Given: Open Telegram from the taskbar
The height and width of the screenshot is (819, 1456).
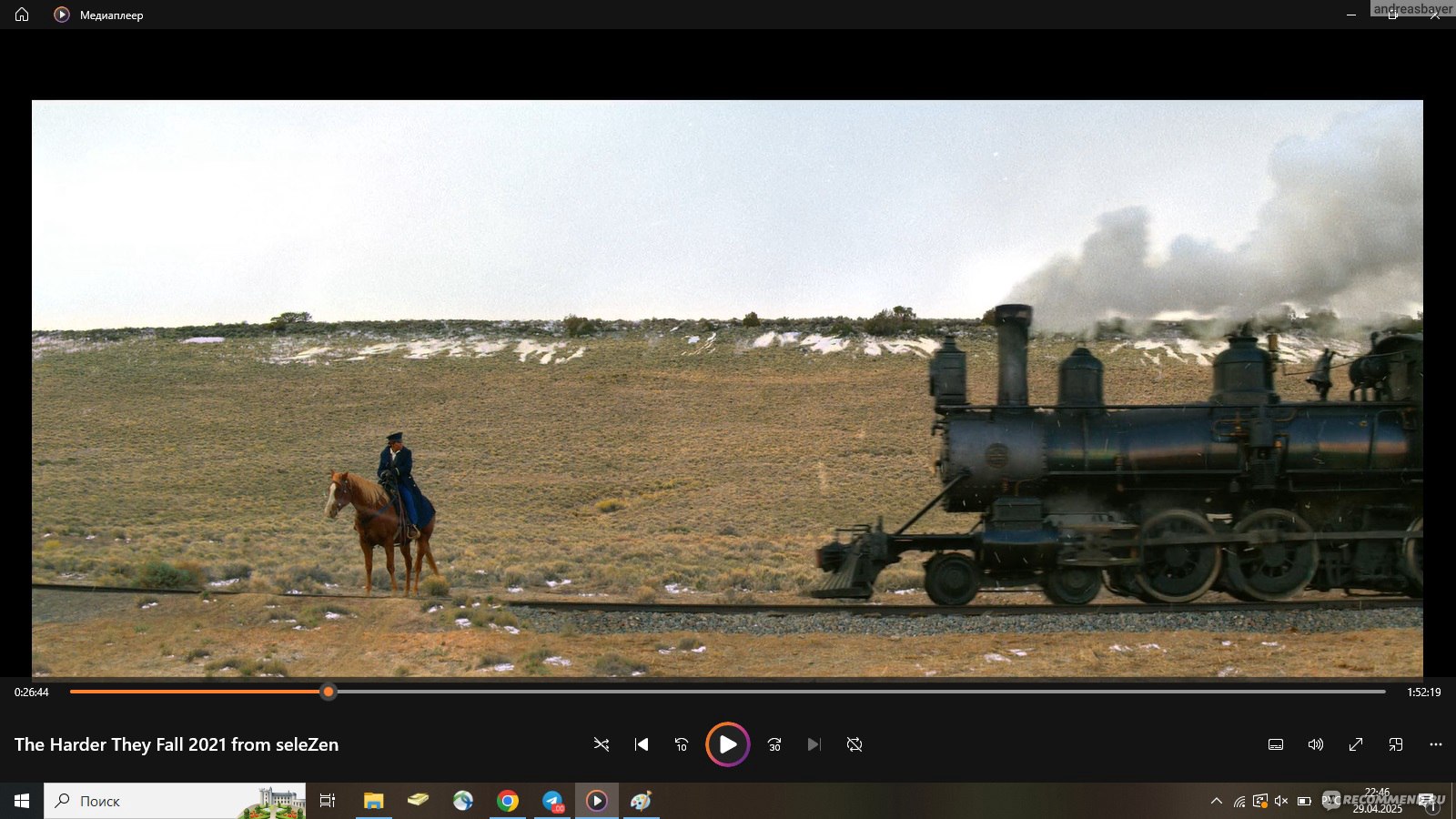Looking at the screenshot, I should [552, 801].
